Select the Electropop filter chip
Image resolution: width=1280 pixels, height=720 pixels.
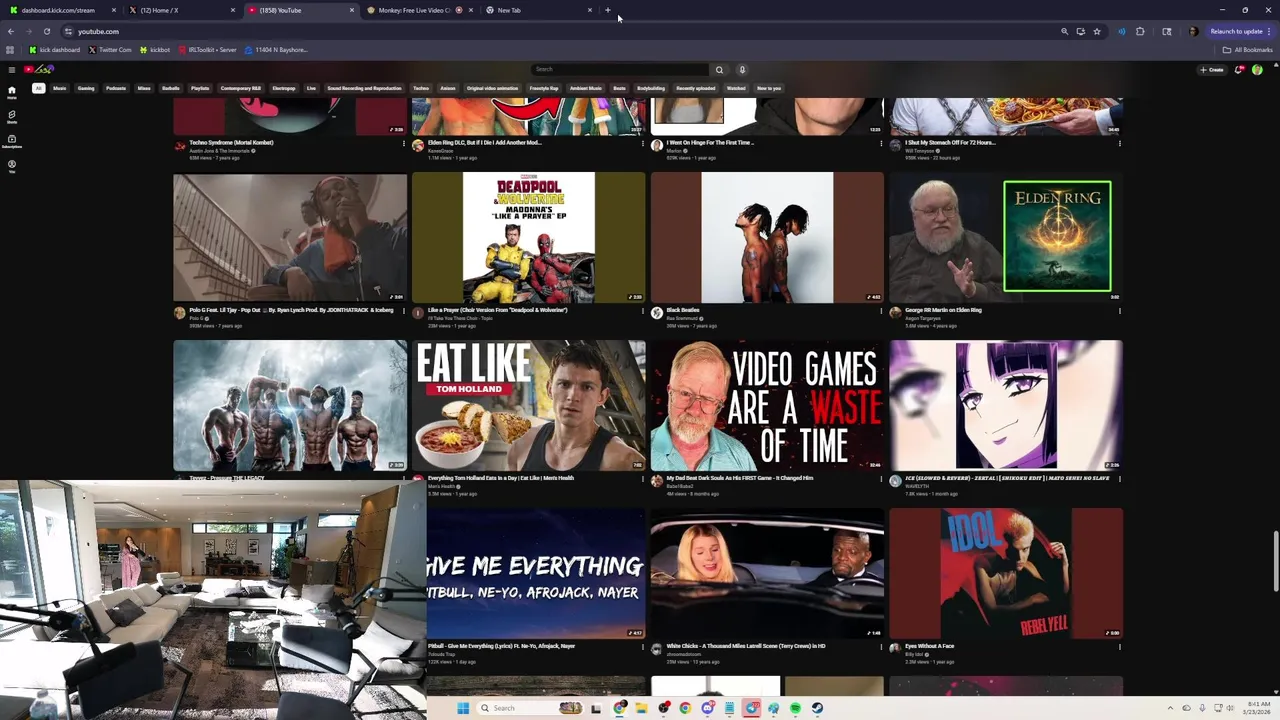tap(284, 88)
